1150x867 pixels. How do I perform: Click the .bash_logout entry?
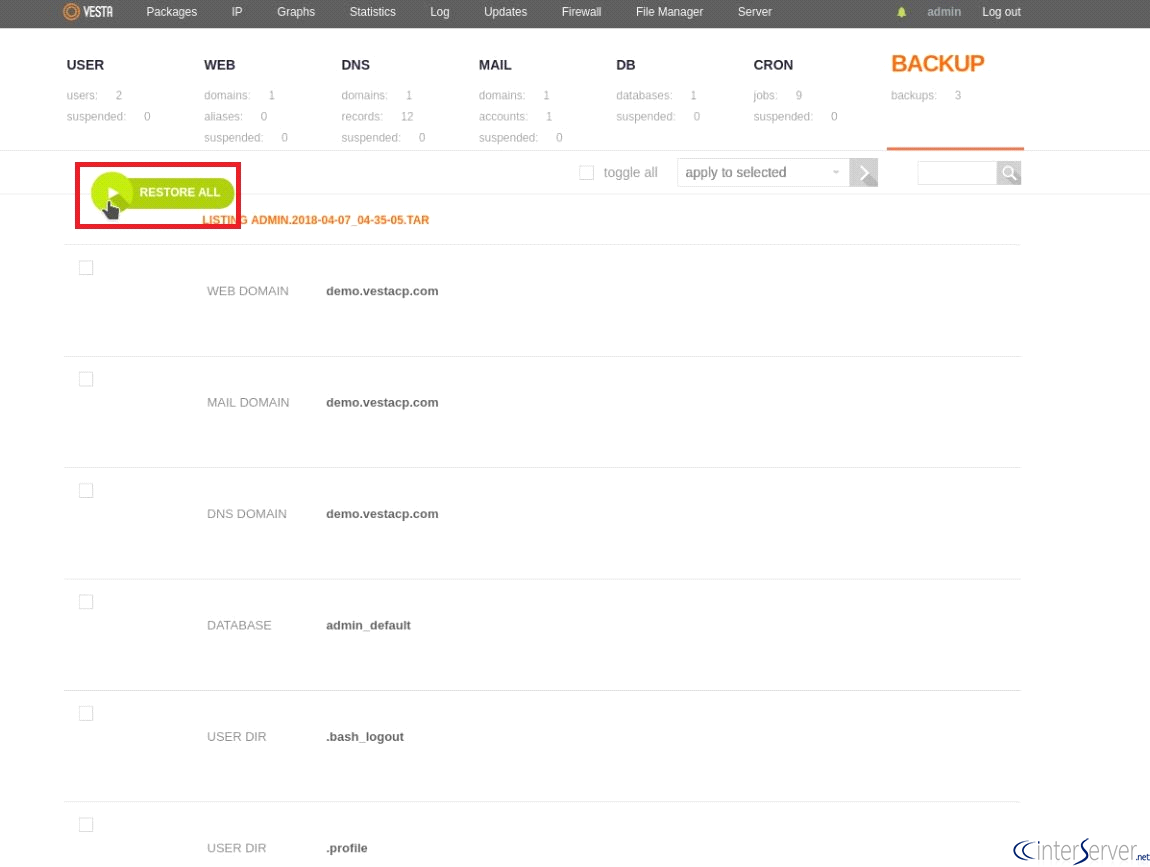[365, 737]
